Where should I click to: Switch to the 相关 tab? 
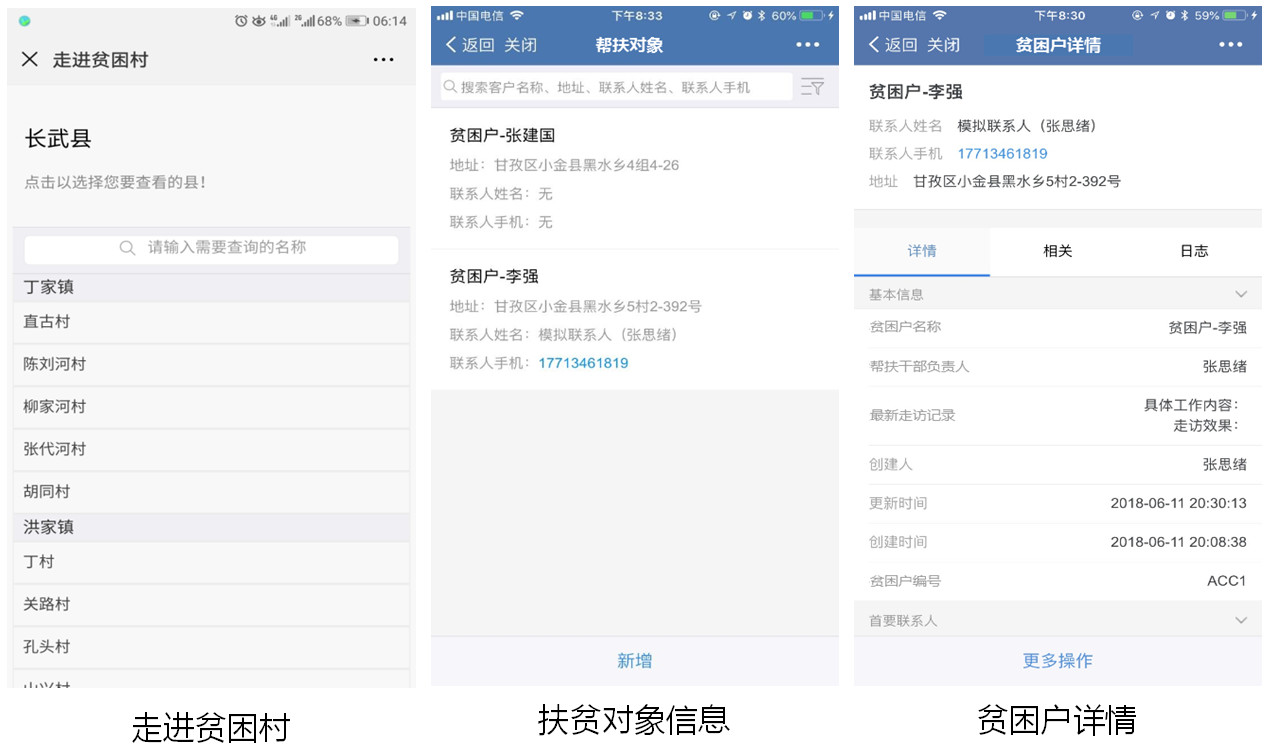(1057, 251)
